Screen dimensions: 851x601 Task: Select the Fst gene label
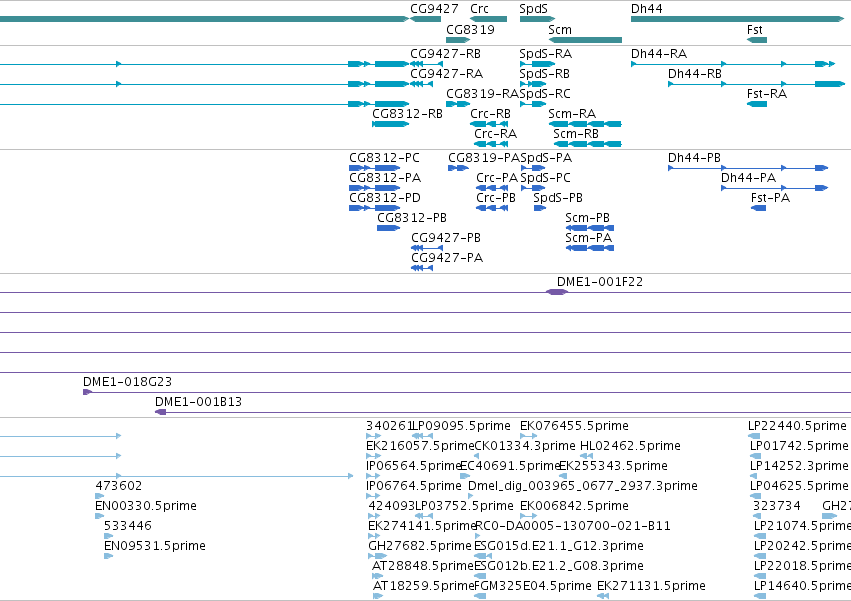pos(754,29)
